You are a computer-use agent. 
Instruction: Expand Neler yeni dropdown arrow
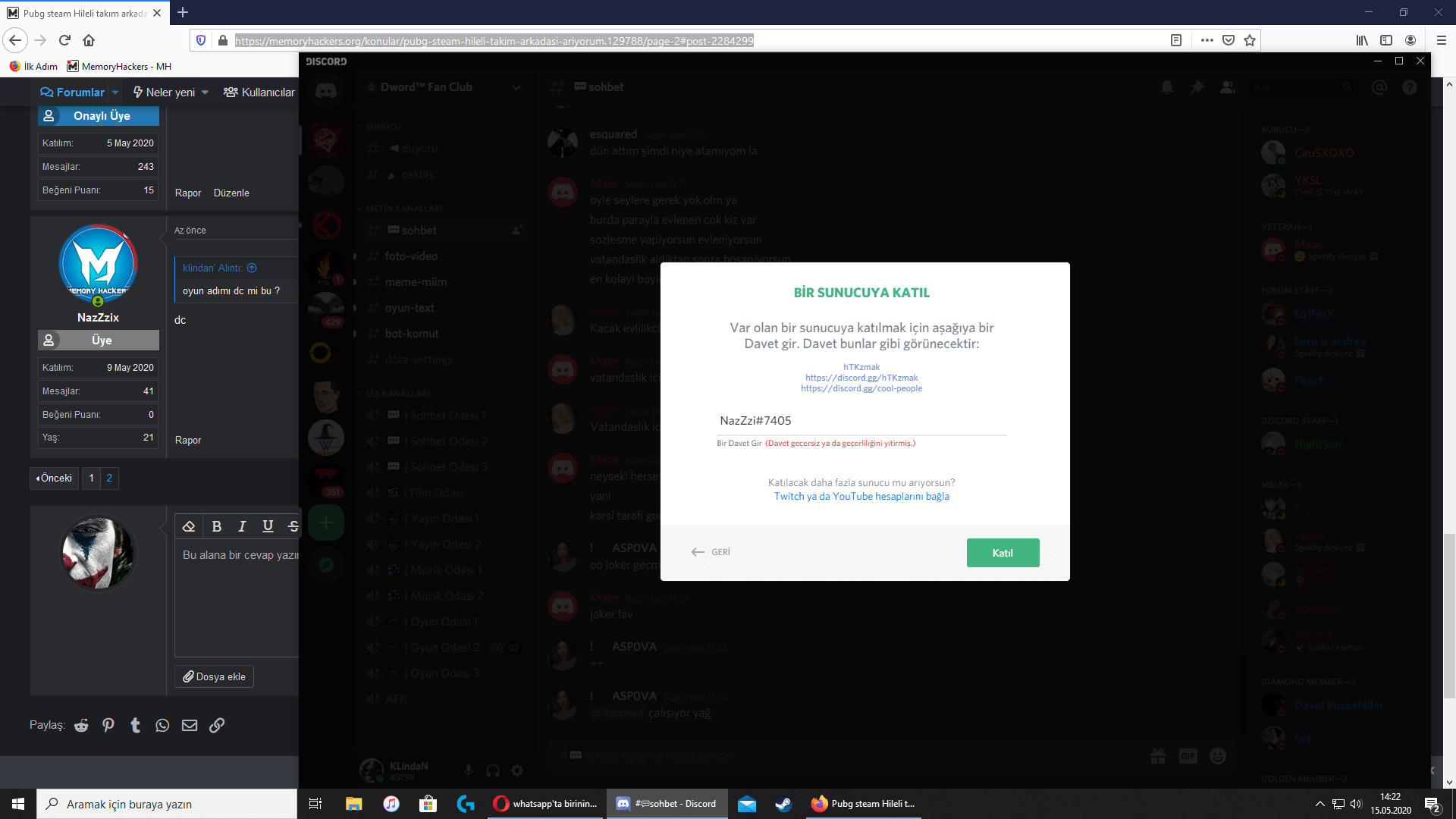pyautogui.click(x=205, y=93)
